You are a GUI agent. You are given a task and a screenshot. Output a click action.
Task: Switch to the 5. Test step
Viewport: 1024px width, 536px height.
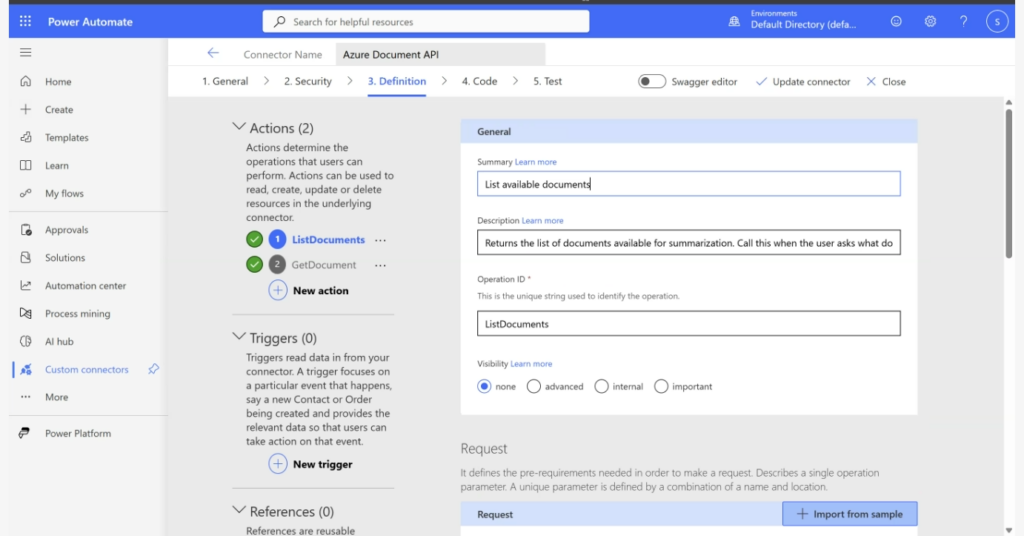coord(547,81)
